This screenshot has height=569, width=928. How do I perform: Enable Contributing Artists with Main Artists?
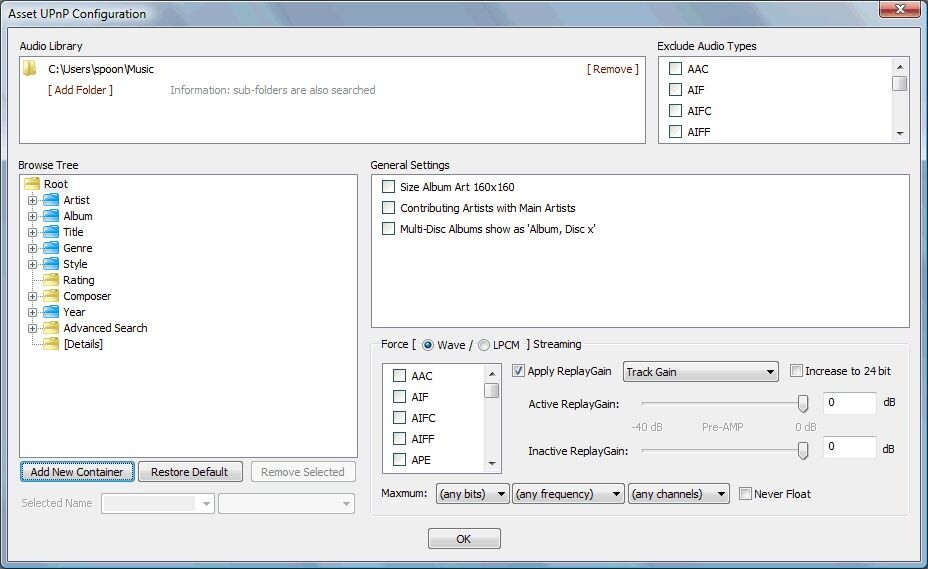[388, 208]
